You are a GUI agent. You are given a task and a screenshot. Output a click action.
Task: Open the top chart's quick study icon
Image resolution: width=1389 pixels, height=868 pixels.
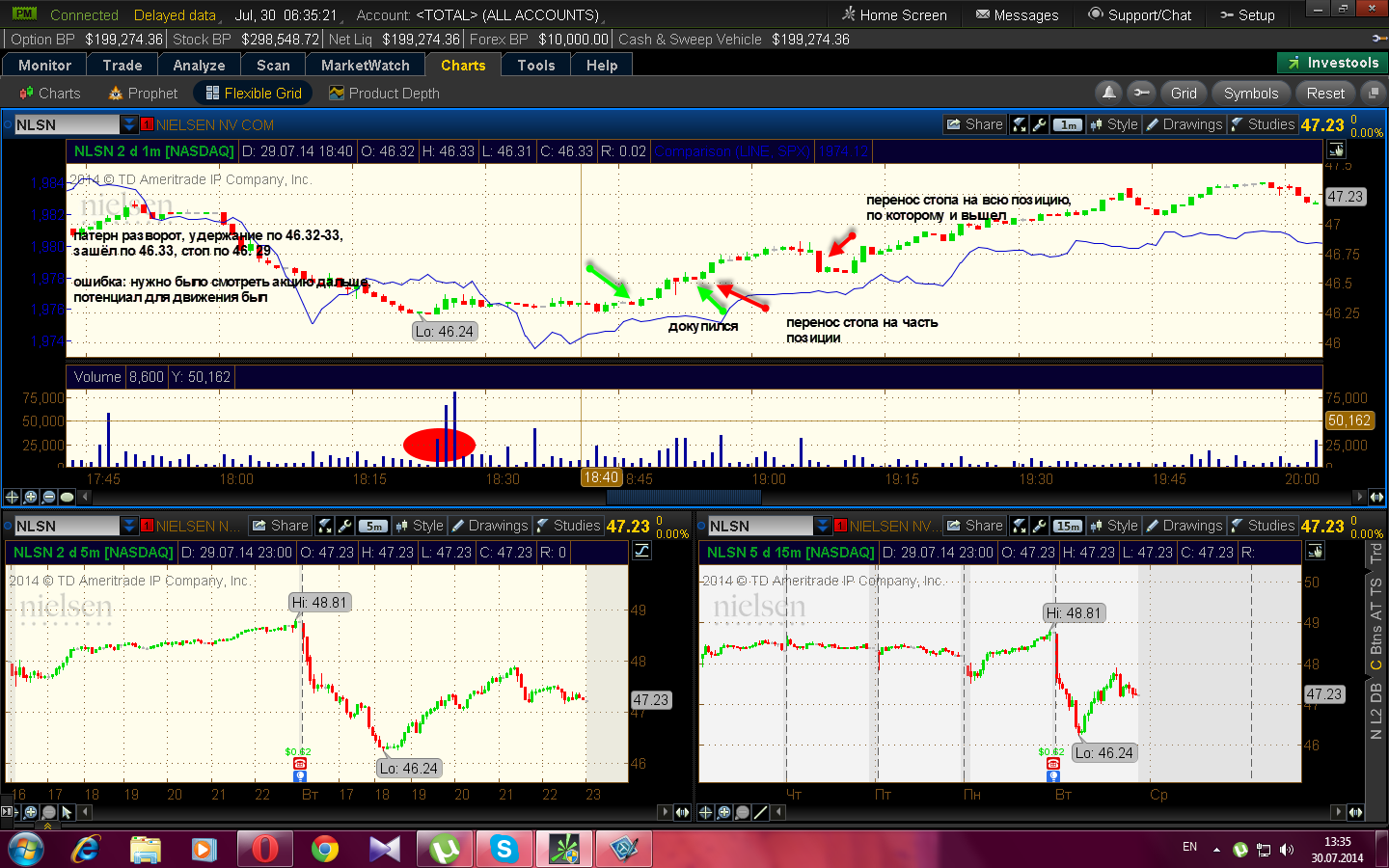click(x=1020, y=124)
